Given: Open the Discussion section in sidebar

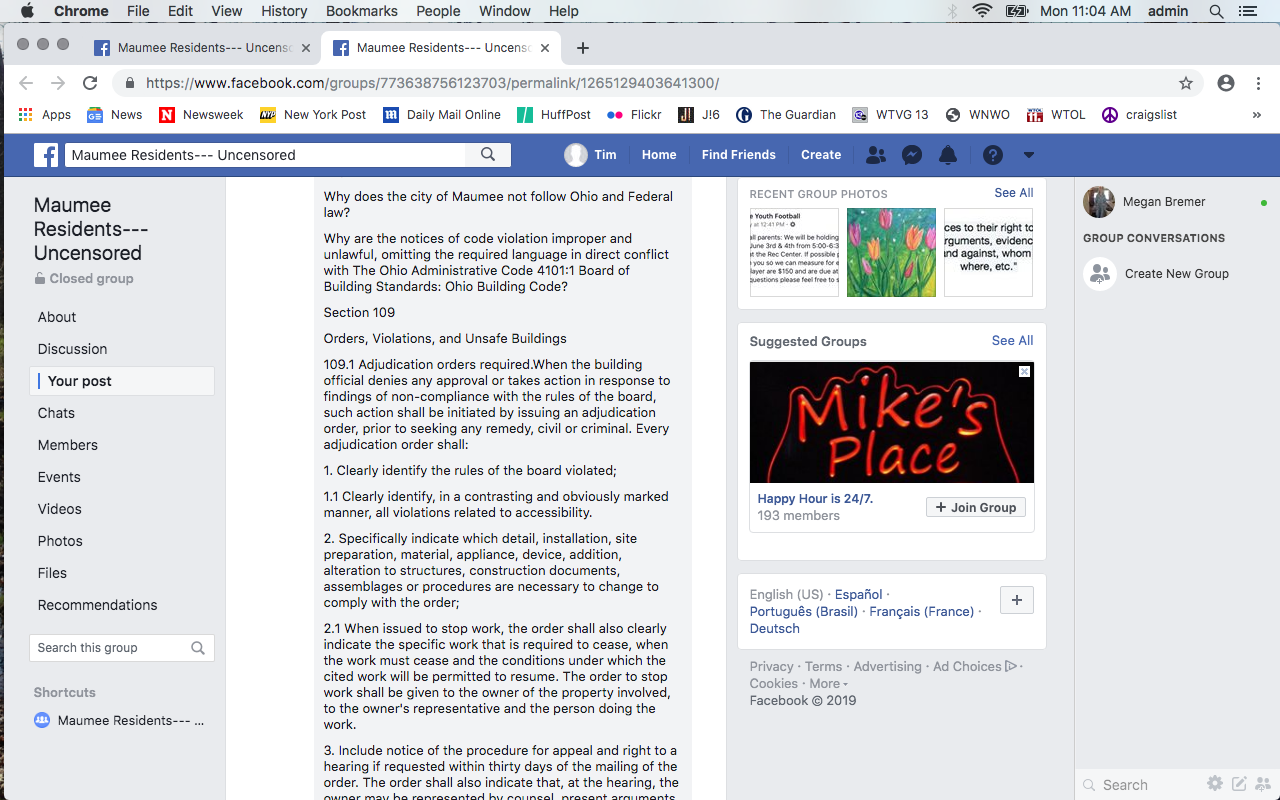Looking at the screenshot, I should tap(72, 349).
